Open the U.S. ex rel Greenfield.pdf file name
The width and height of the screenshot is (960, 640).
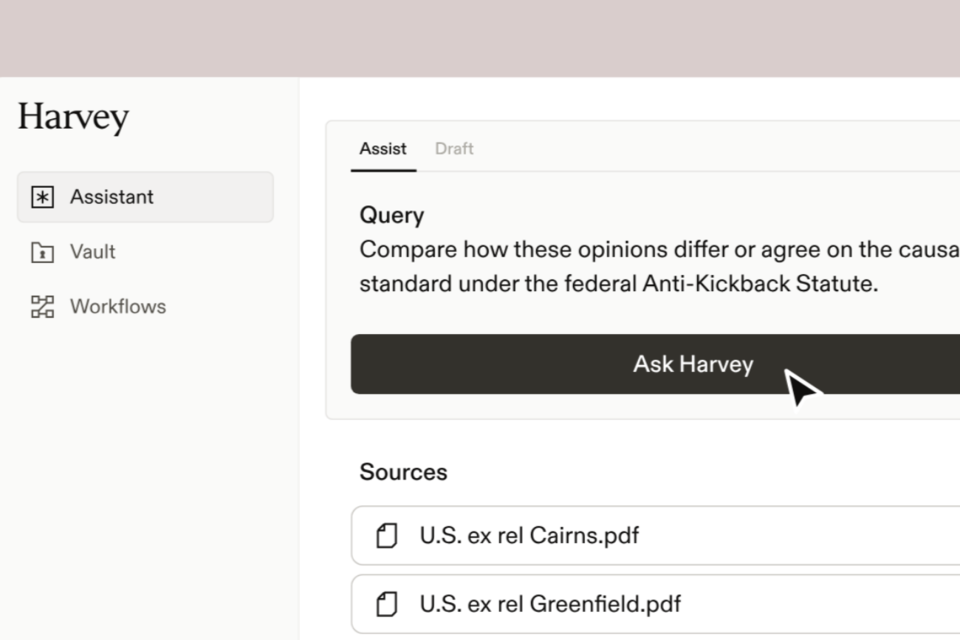550,604
